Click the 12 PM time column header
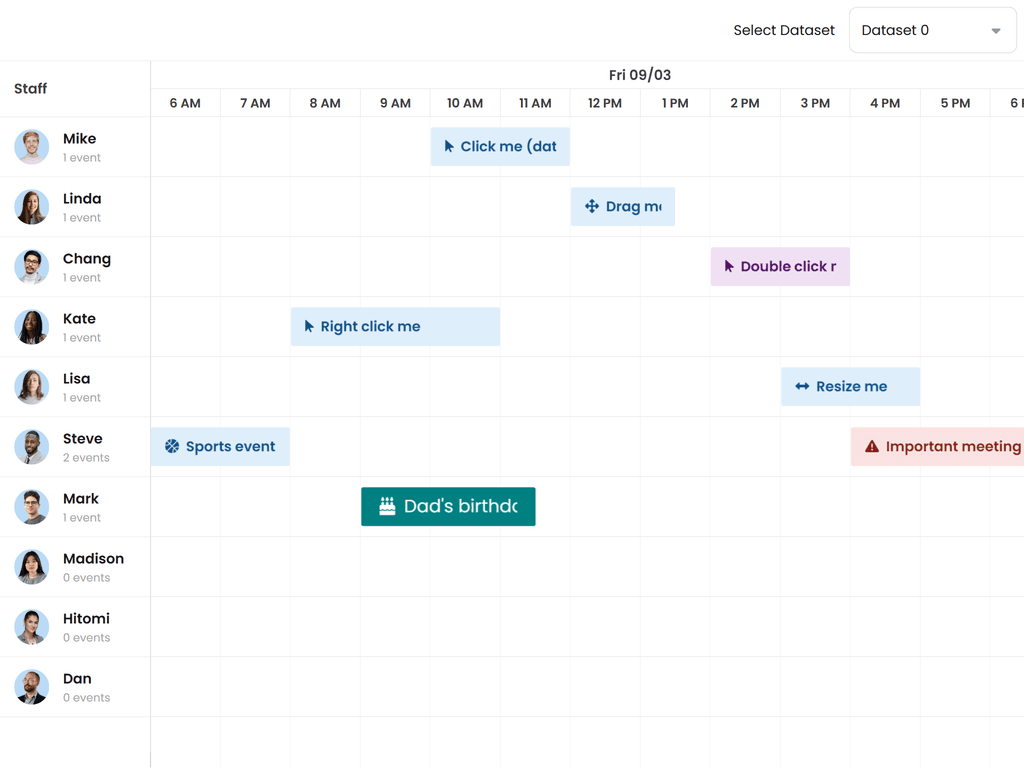This screenshot has width=1024, height=768. (x=605, y=103)
